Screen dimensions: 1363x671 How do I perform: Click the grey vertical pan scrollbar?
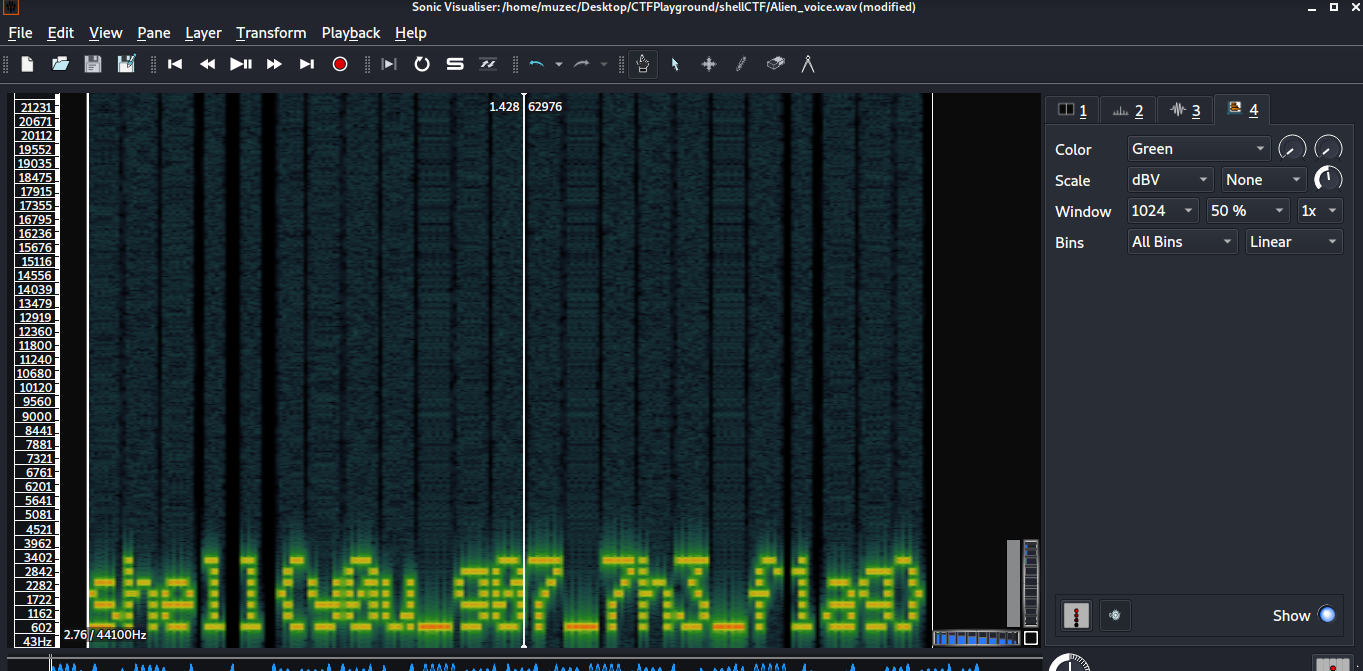tap(1013, 584)
